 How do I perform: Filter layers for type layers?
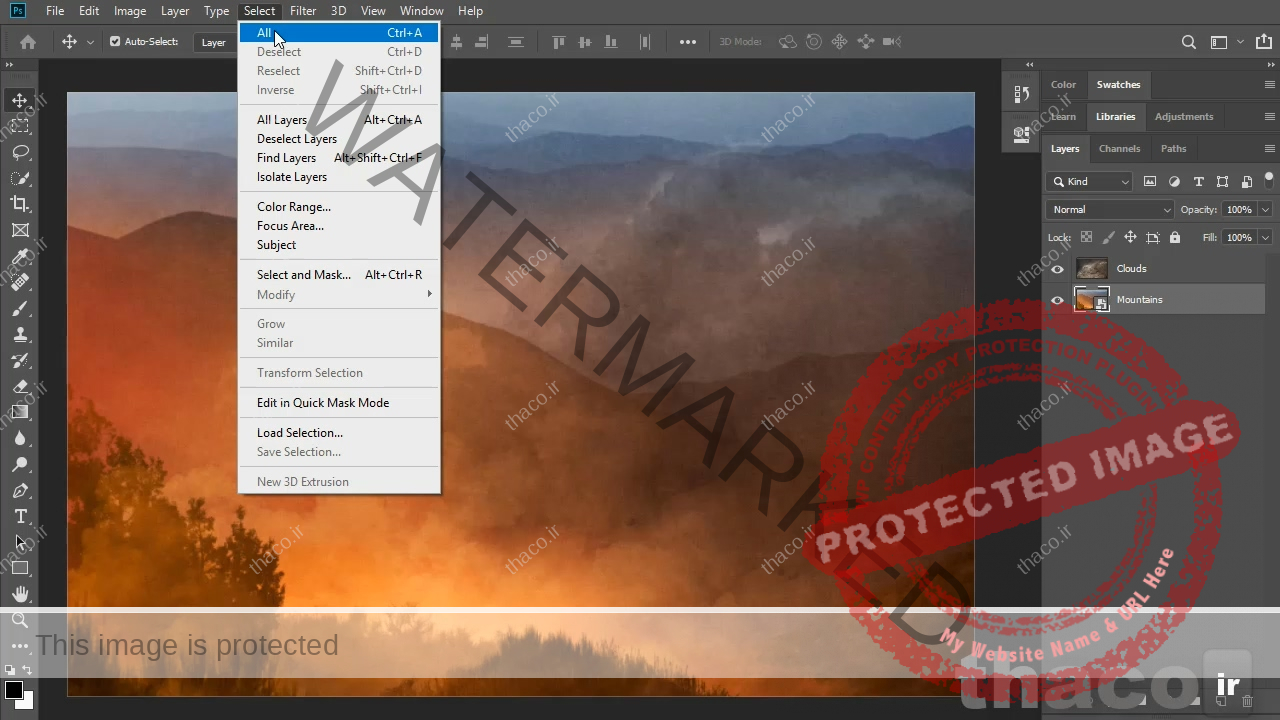point(1198,181)
